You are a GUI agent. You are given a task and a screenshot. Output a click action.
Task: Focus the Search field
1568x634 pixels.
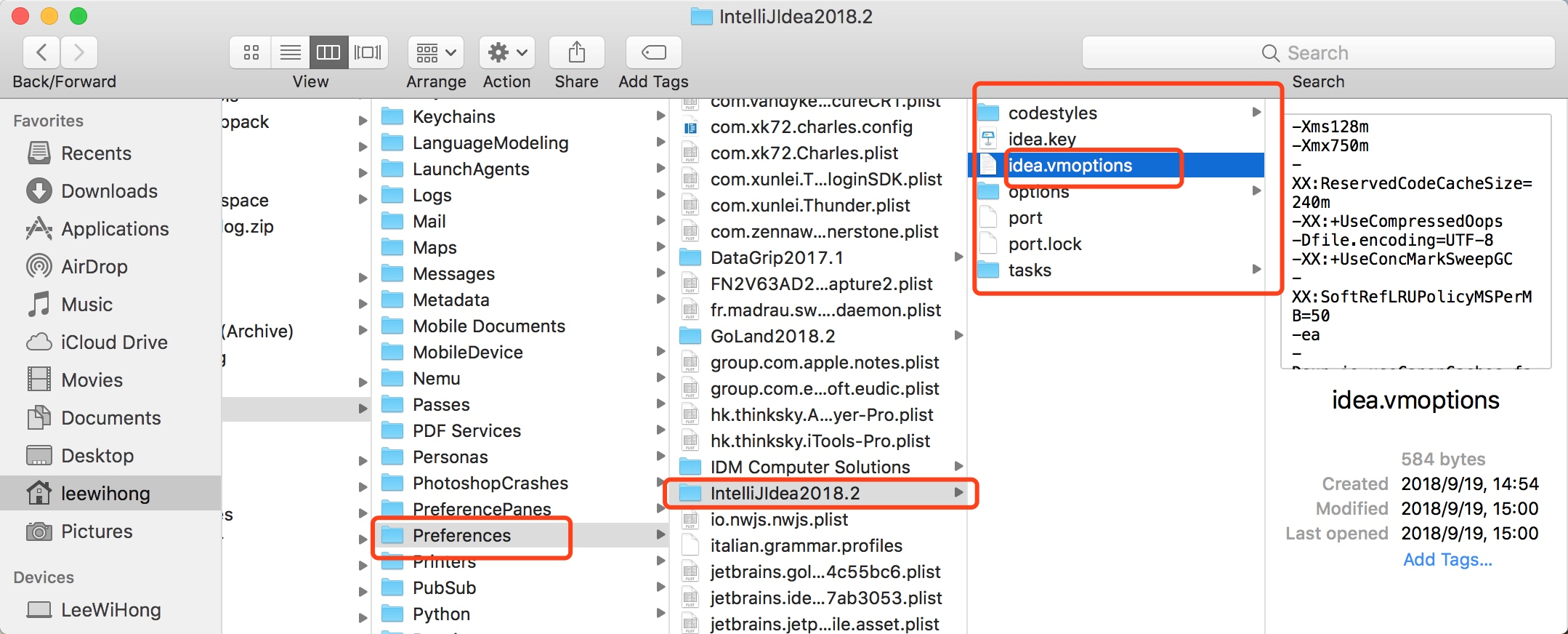[1318, 52]
